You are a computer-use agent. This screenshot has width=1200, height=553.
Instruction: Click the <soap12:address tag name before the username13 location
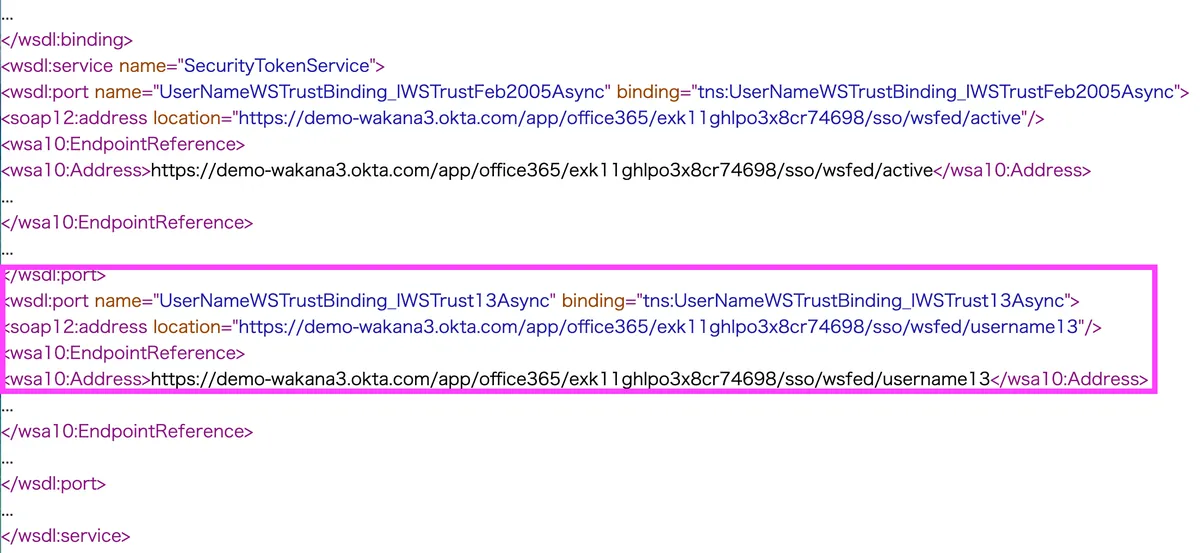pos(76,327)
